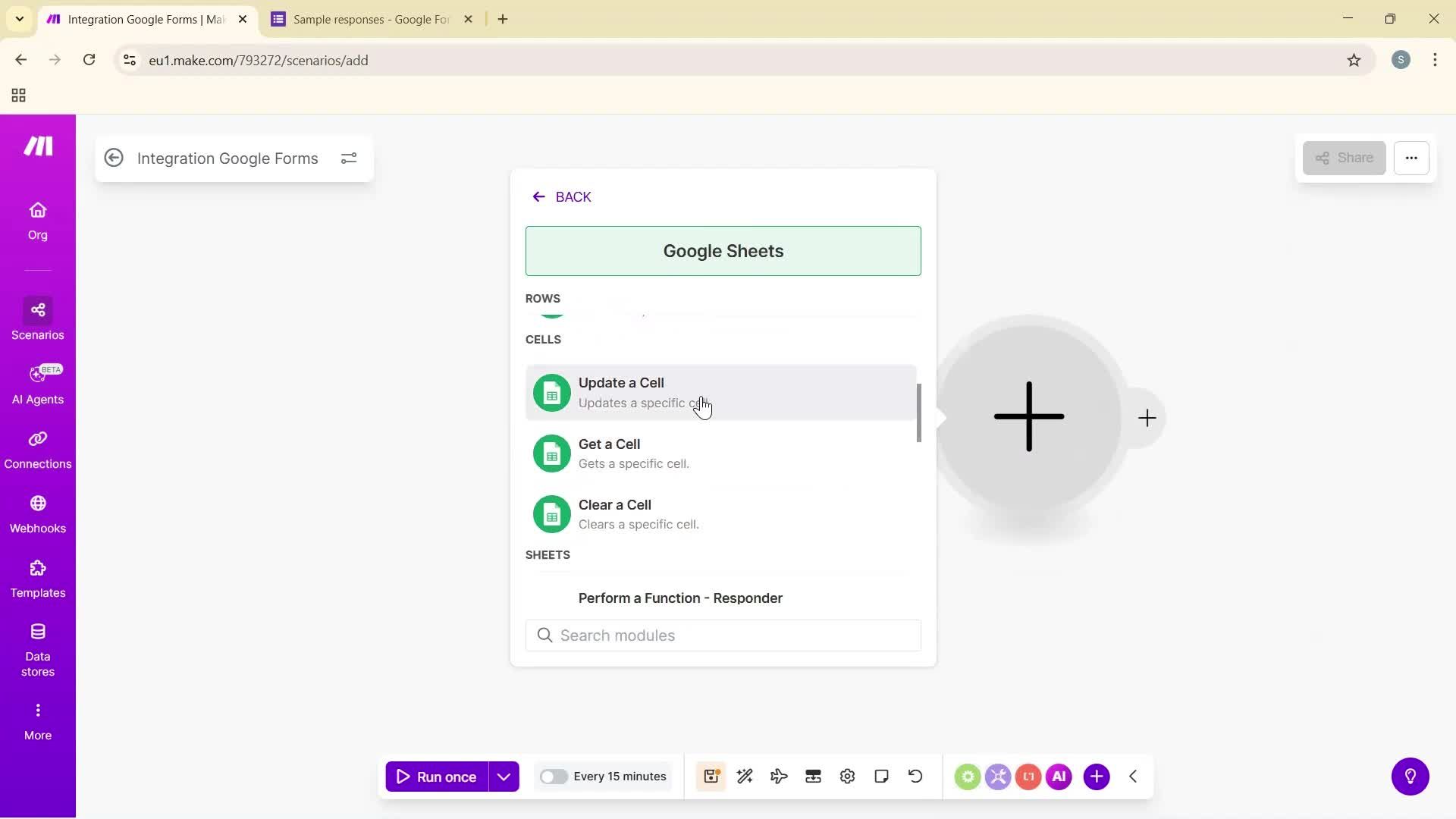Open the AI assistant button
The height and width of the screenshot is (819, 1456).
coord(1059,776)
